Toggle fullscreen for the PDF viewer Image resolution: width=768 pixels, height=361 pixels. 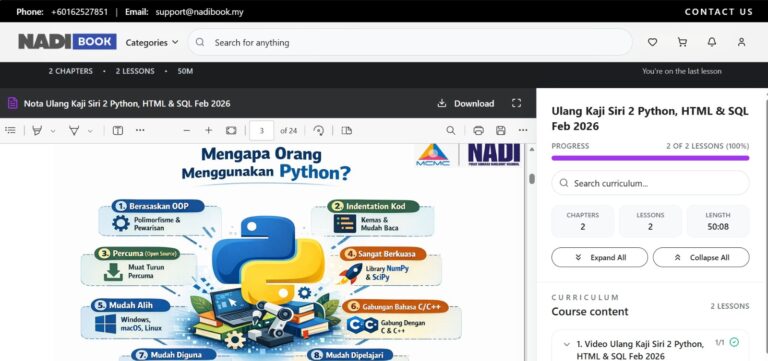tap(516, 103)
